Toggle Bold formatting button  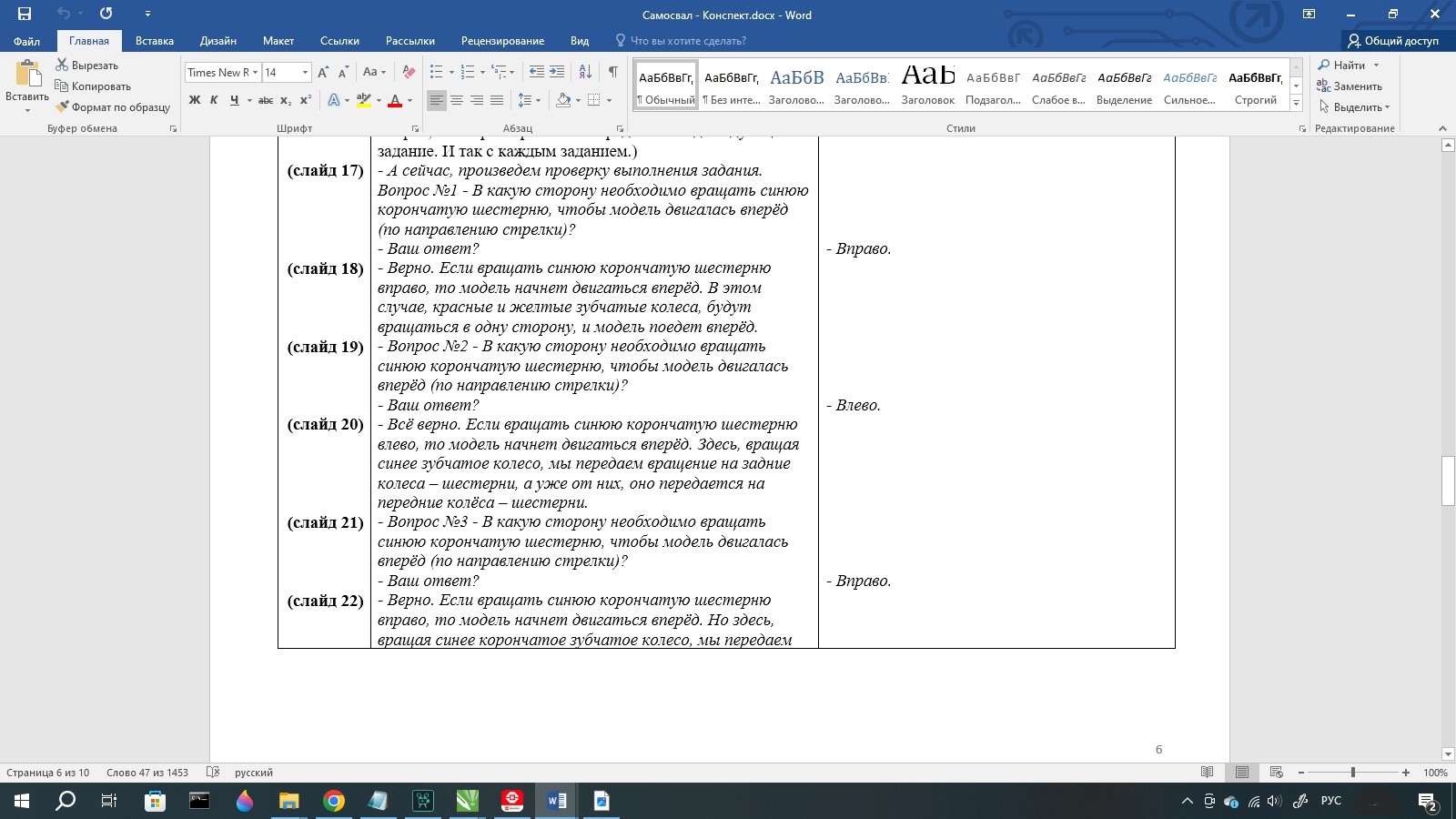[194, 100]
